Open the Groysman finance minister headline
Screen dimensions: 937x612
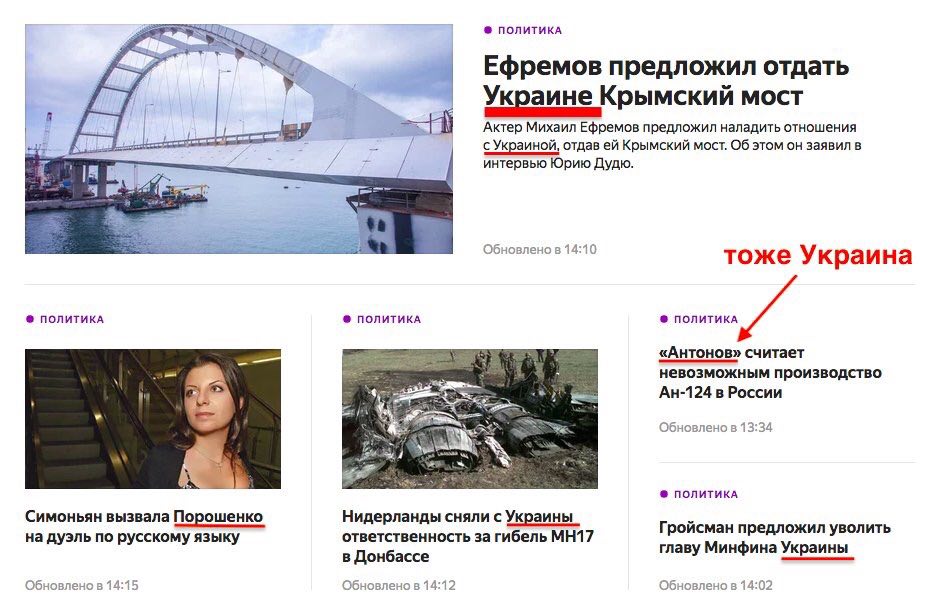(775, 537)
